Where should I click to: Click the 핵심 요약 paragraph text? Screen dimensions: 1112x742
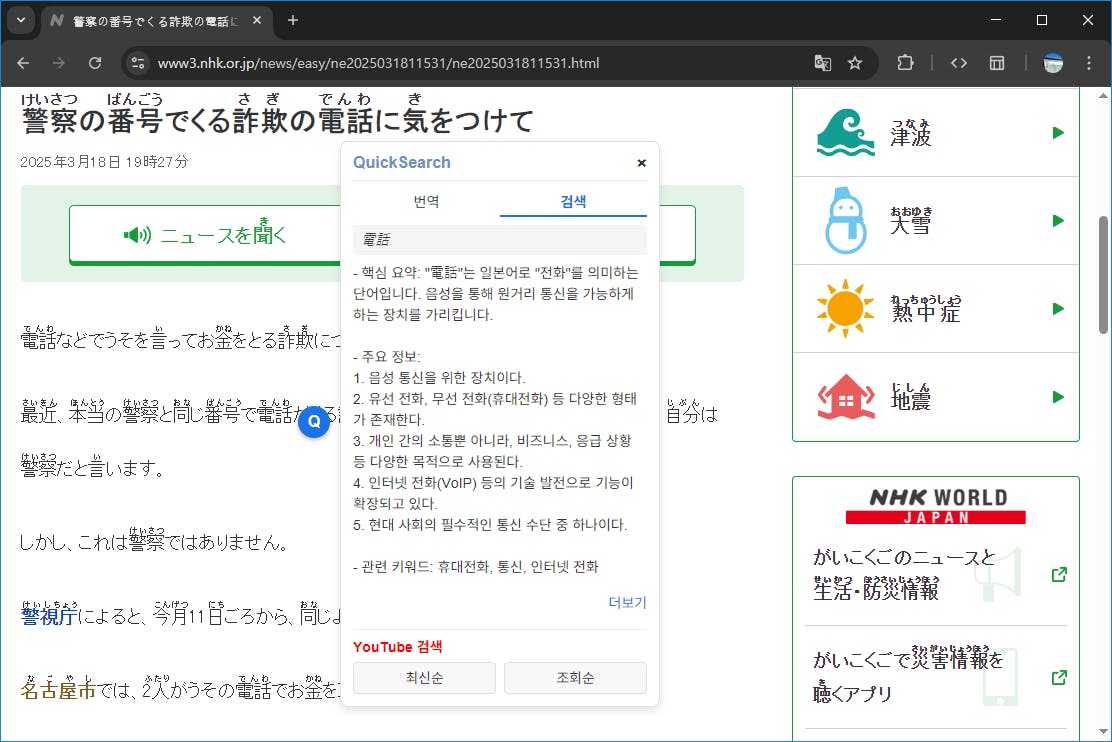tap(496, 294)
